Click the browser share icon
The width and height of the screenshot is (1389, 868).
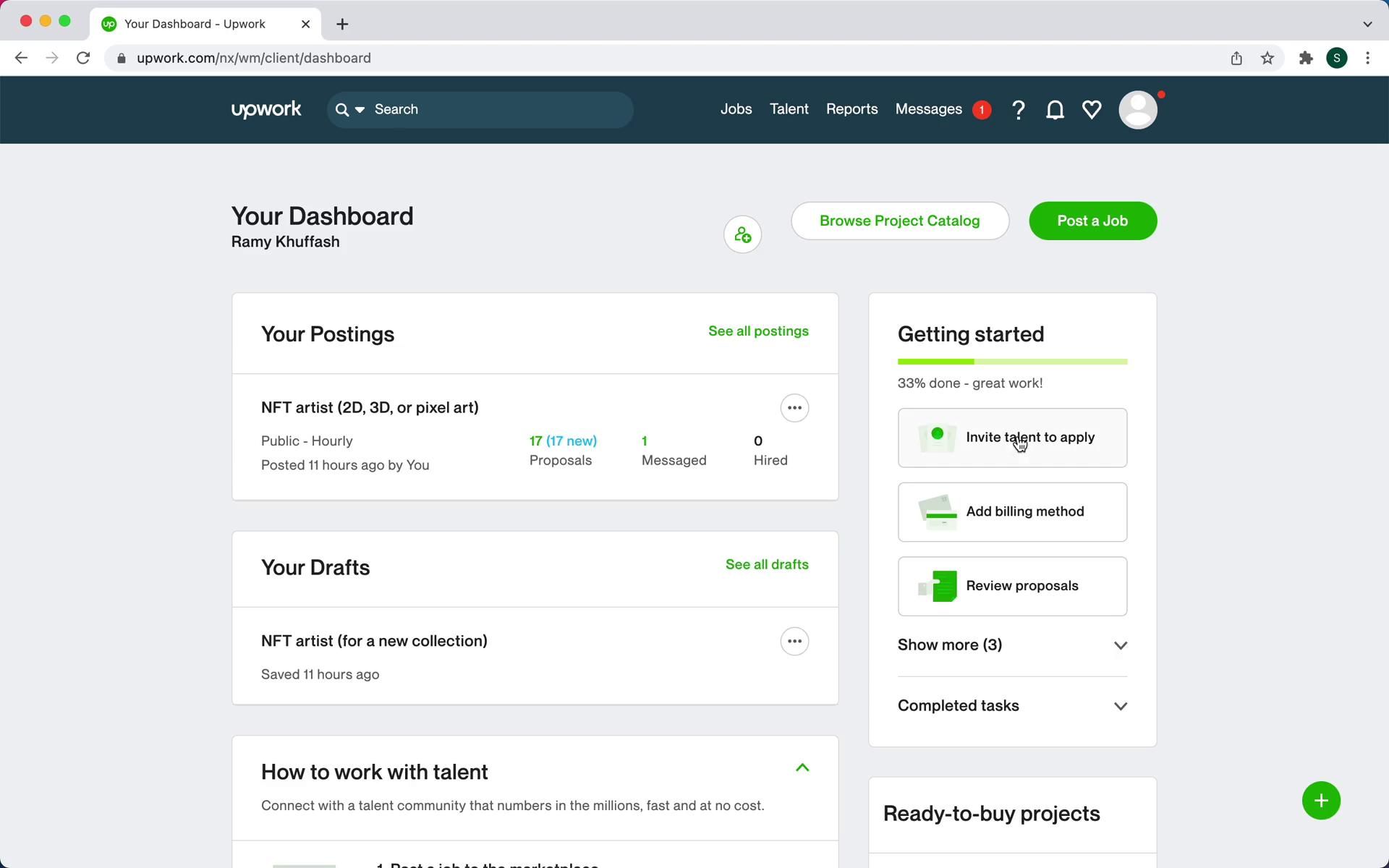[1236, 58]
